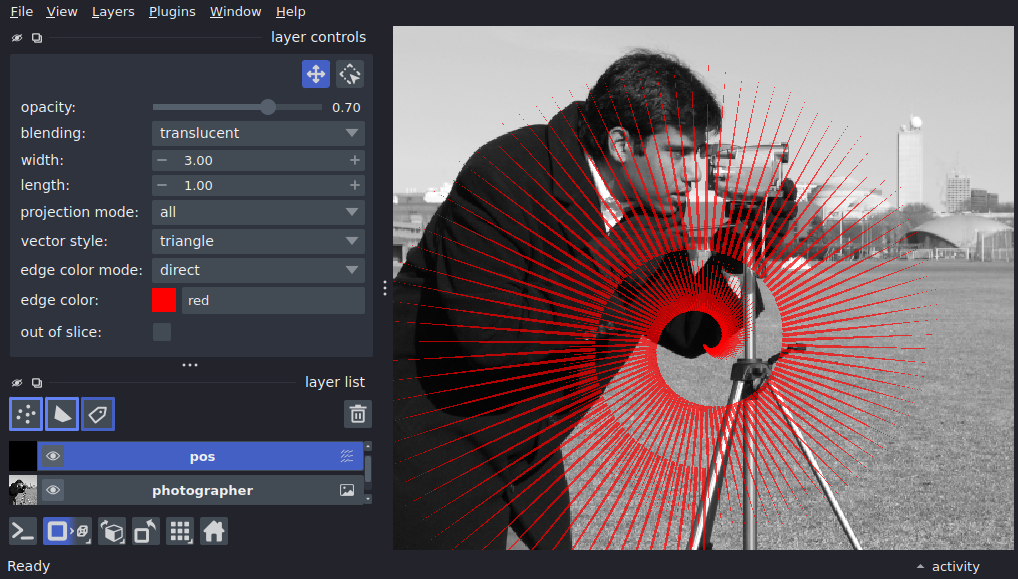Open the red edge color swatch
The width and height of the screenshot is (1018, 579).
tap(164, 301)
